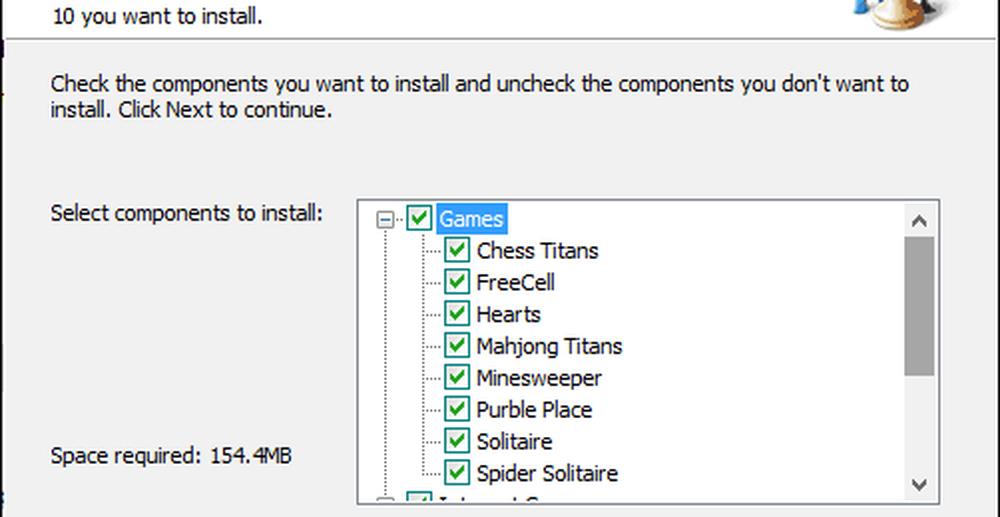Disable the Spider Solitaire checkbox
This screenshot has height=517, width=1000.
click(457, 473)
